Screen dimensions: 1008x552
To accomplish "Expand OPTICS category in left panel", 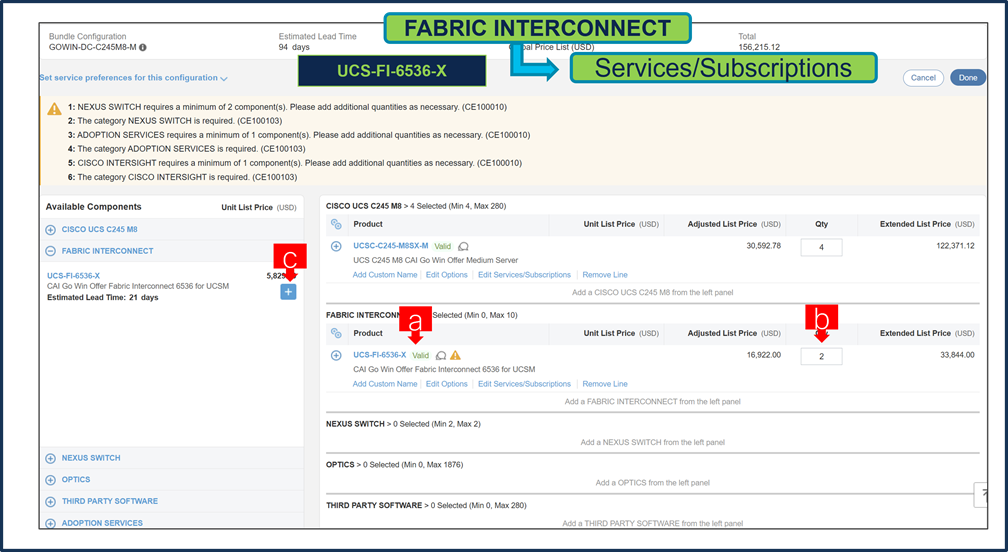I will click(x=50, y=480).
